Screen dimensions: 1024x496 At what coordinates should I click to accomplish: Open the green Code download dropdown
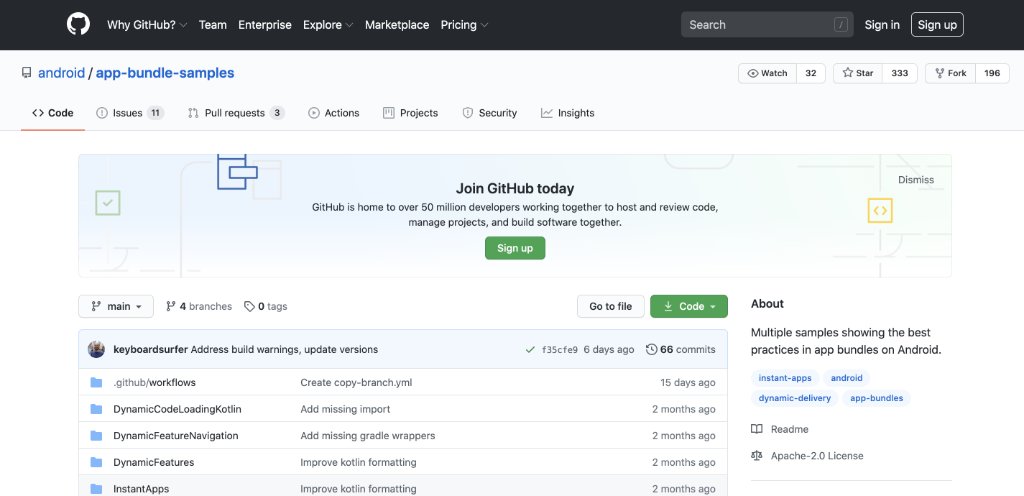click(688, 306)
